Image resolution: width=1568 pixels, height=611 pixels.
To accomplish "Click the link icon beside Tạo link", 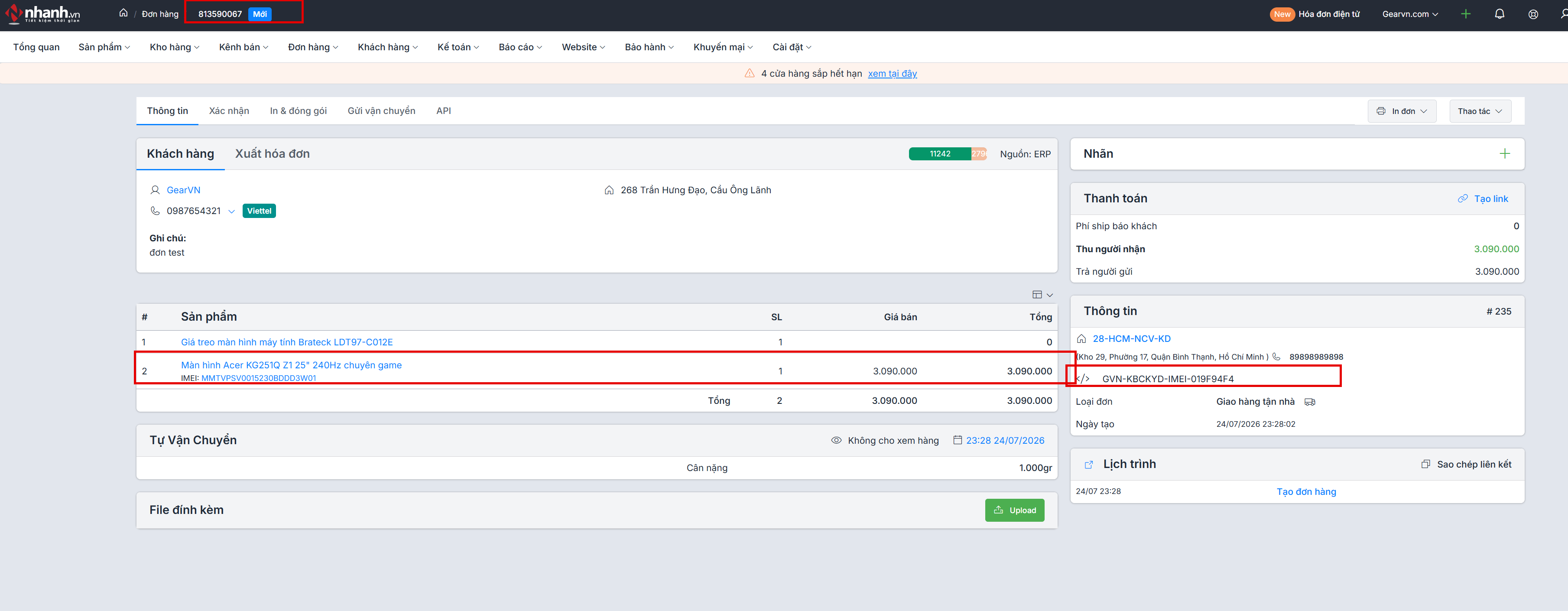I will 1463,199.
